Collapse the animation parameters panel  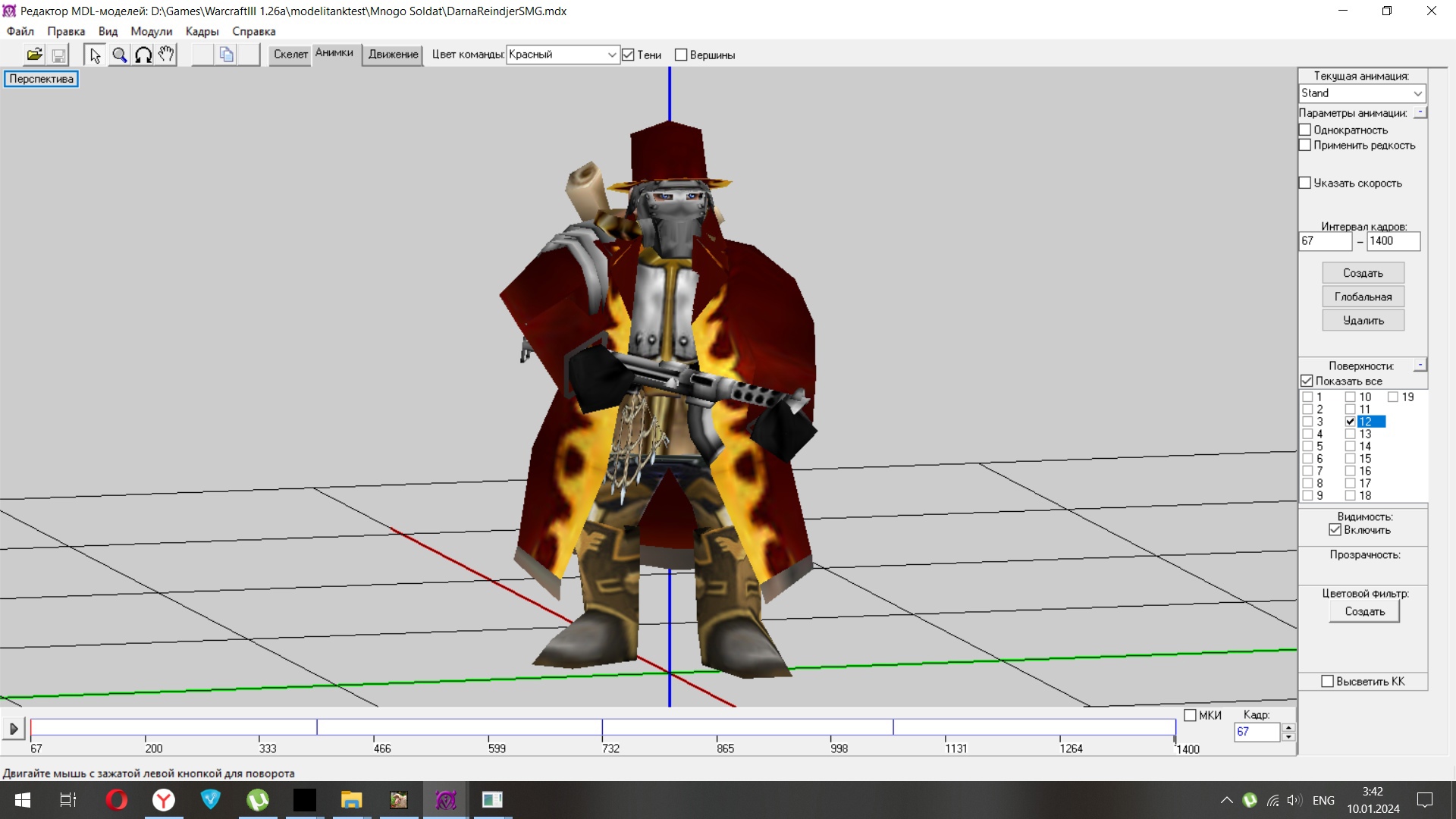coord(1420,112)
